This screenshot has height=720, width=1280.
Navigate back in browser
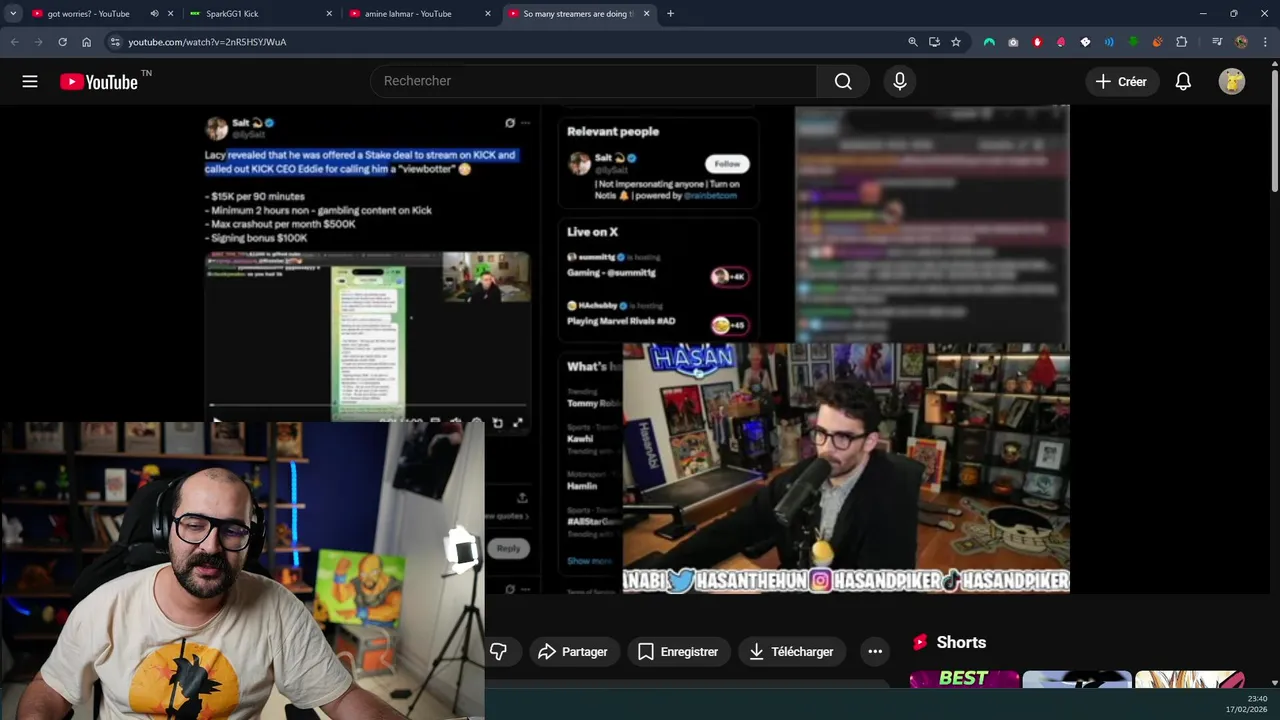pos(14,42)
